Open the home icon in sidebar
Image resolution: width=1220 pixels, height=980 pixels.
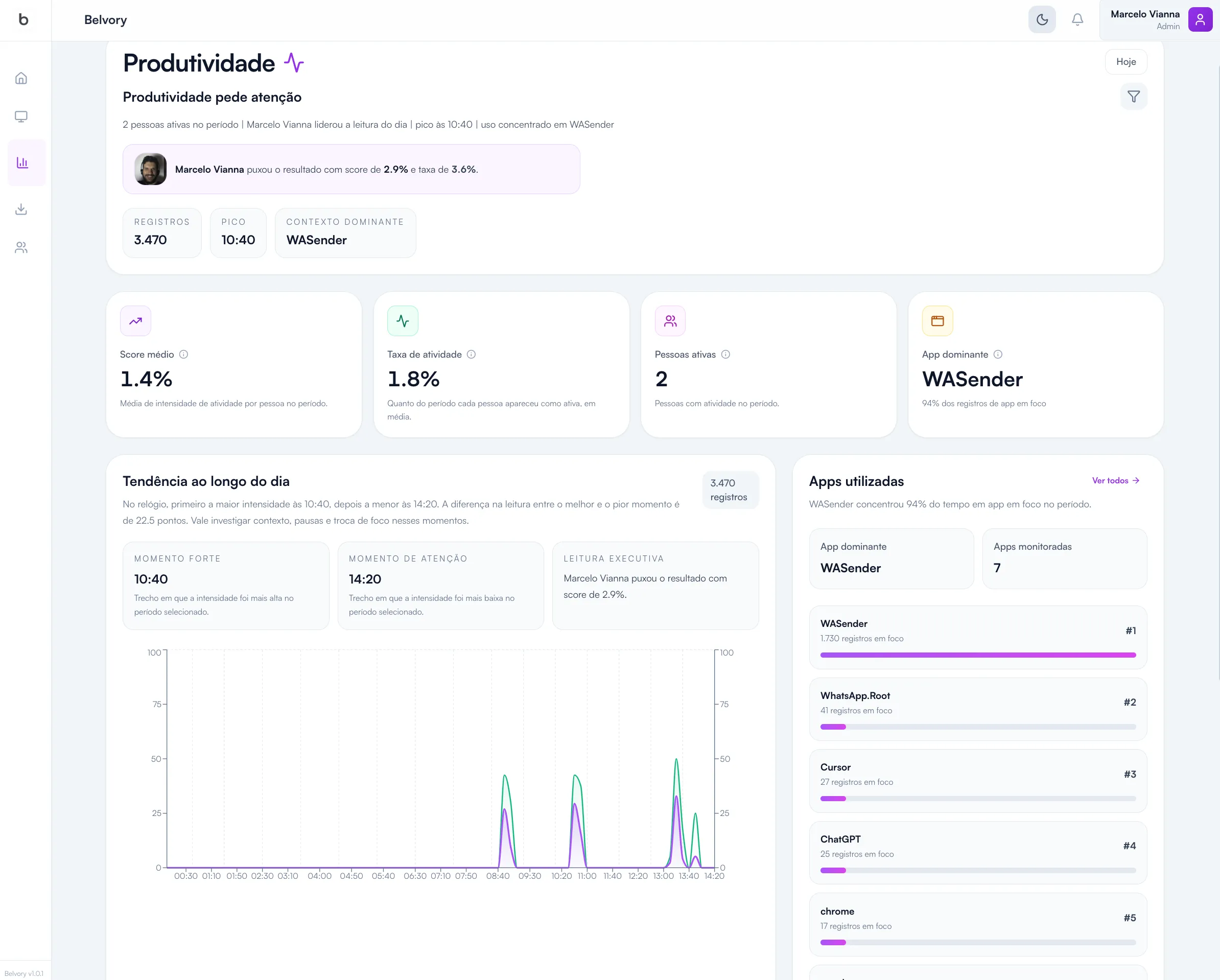(x=21, y=78)
